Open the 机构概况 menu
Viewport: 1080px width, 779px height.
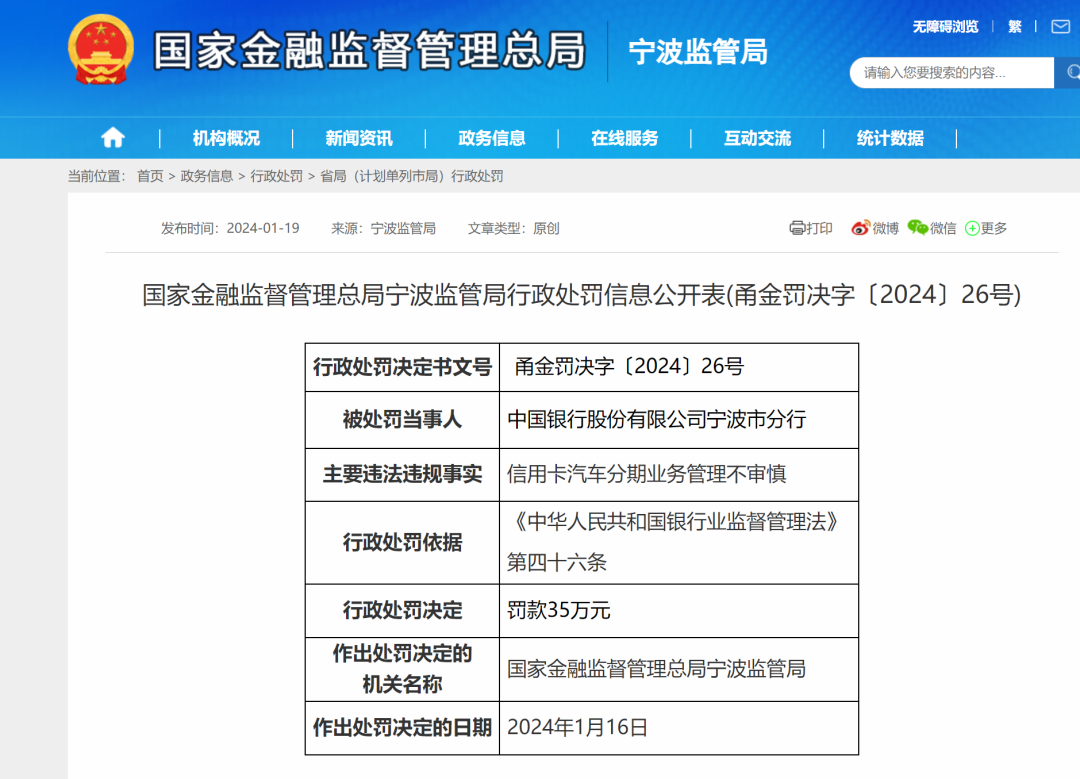[x=226, y=138]
